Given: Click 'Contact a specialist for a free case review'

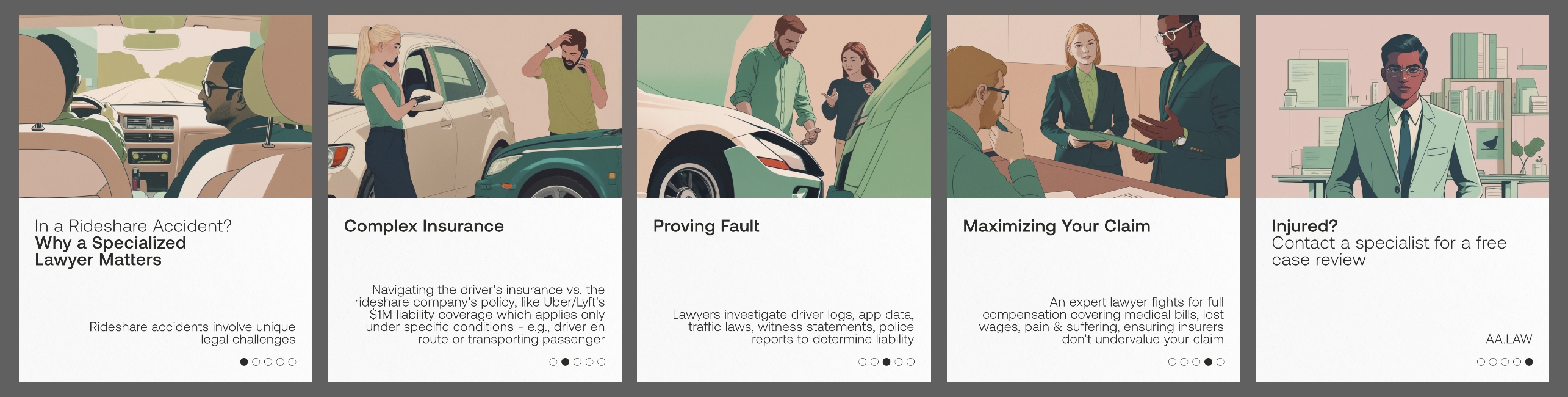Looking at the screenshot, I should [x=1389, y=251].
